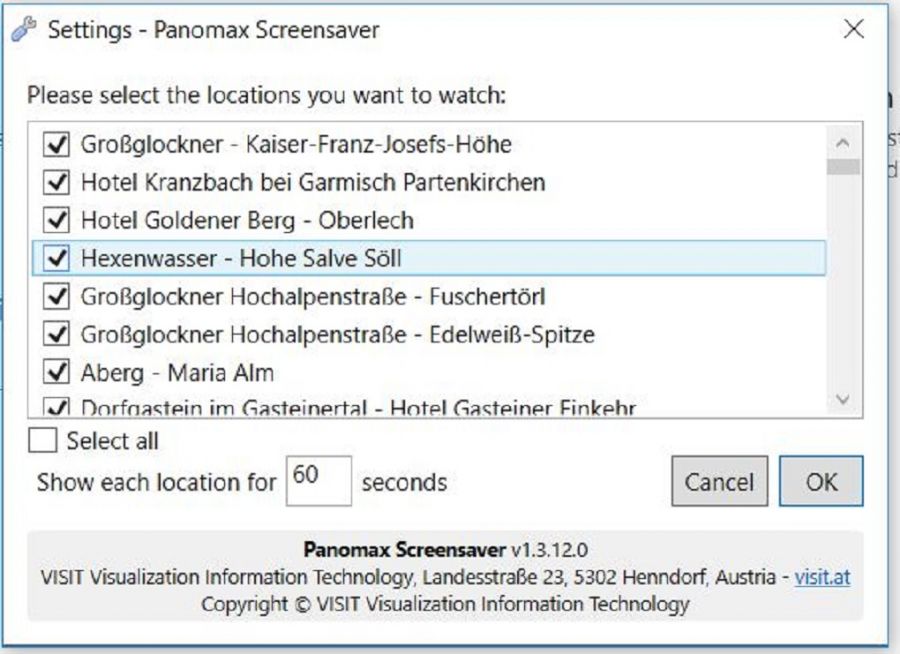Select Großglockner Hochalpenstraße - Edelweiß-Spitze row text
The width and height of the screenshot is (900, 654).
[x=338, y=334]
